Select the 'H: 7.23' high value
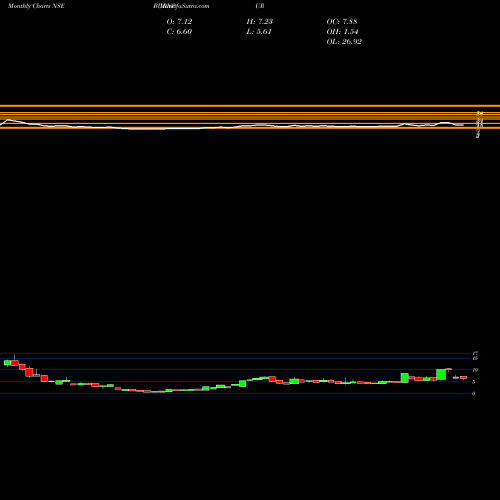The width and height of the screenshot is (500, 500). [260, 22]
